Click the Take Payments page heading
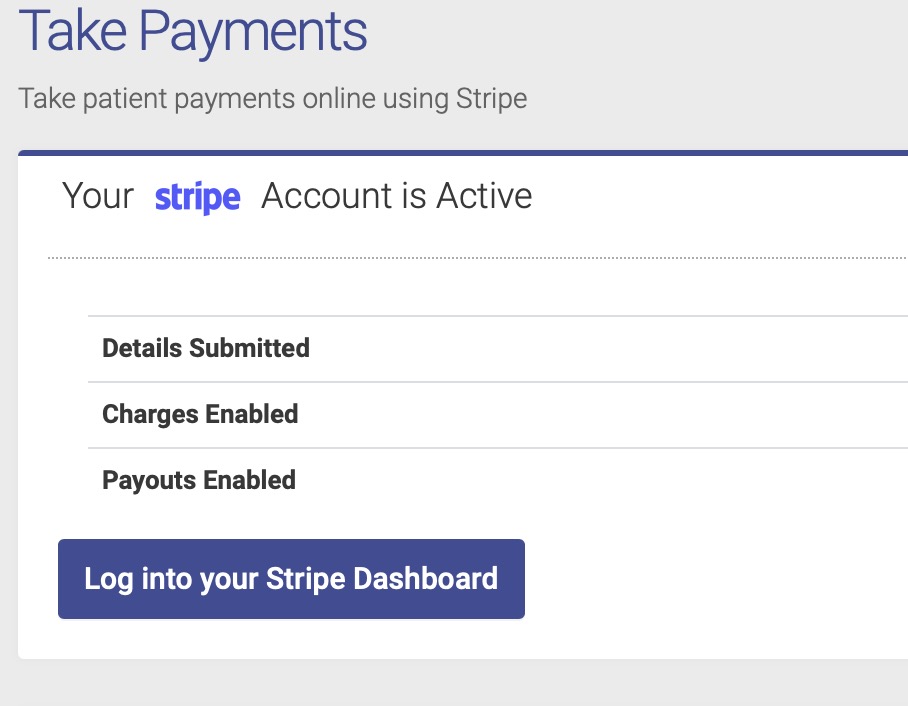 coord(193,30)
